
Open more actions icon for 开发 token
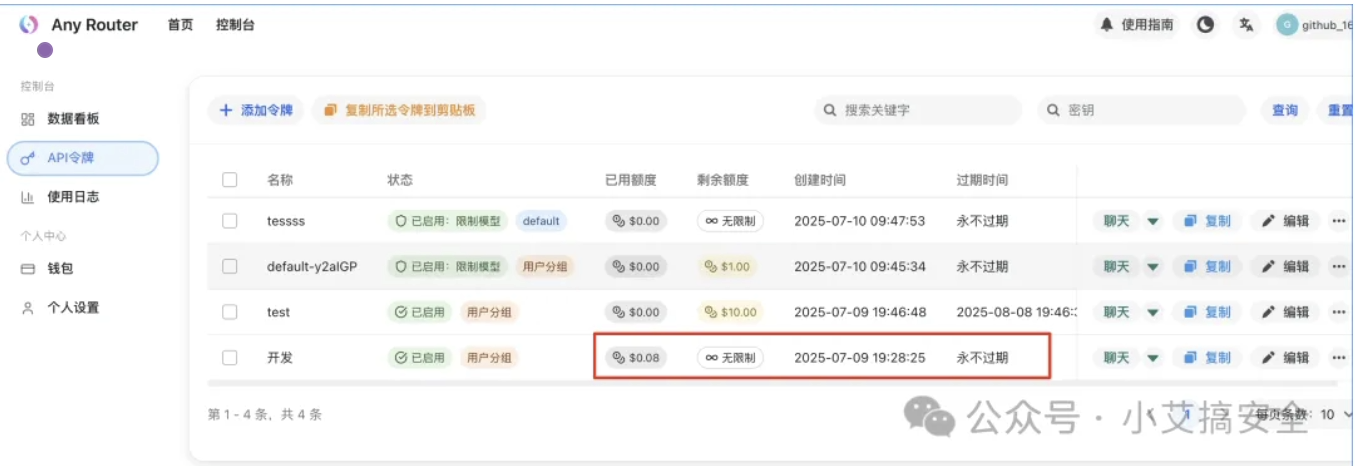click(x=1338, y=357)
